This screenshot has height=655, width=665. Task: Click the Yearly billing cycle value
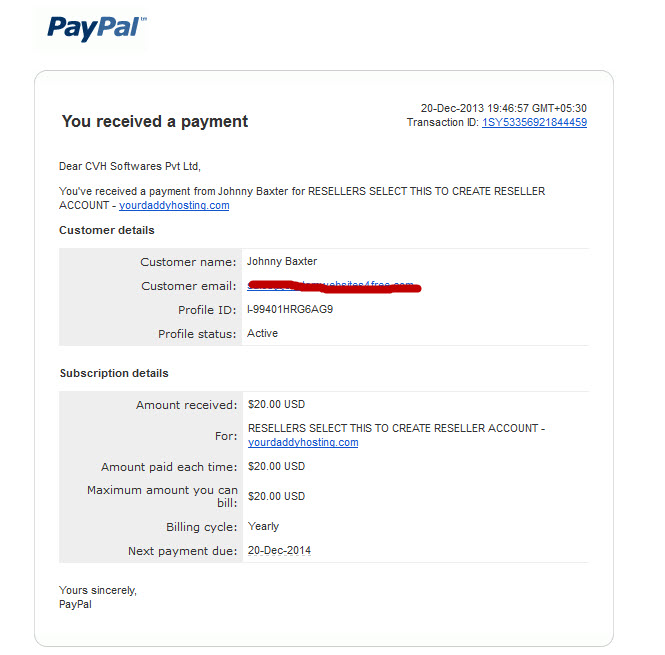(263, 526)
